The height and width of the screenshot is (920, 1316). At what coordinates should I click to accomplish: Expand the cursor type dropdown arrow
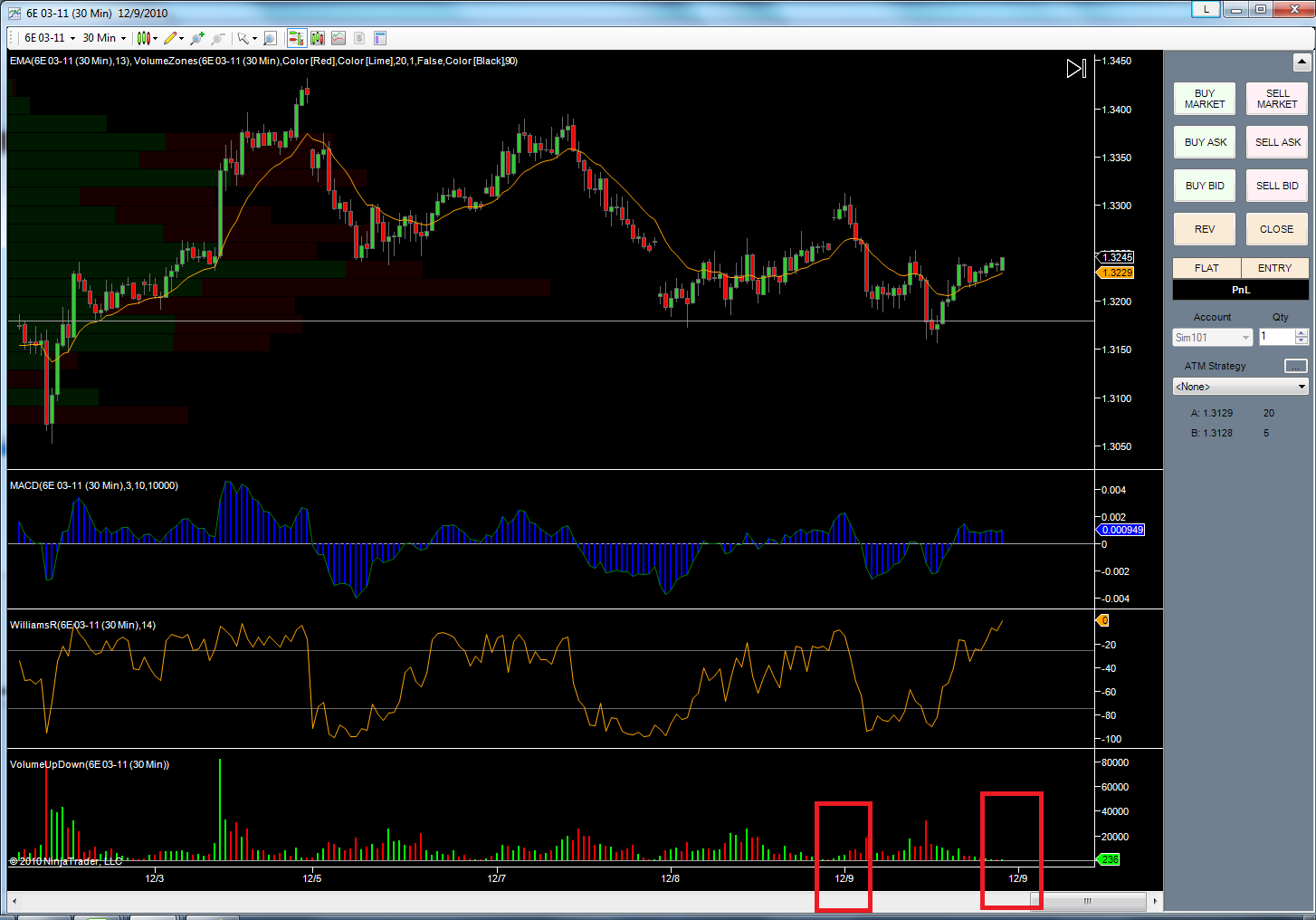[x=254, y=38]
